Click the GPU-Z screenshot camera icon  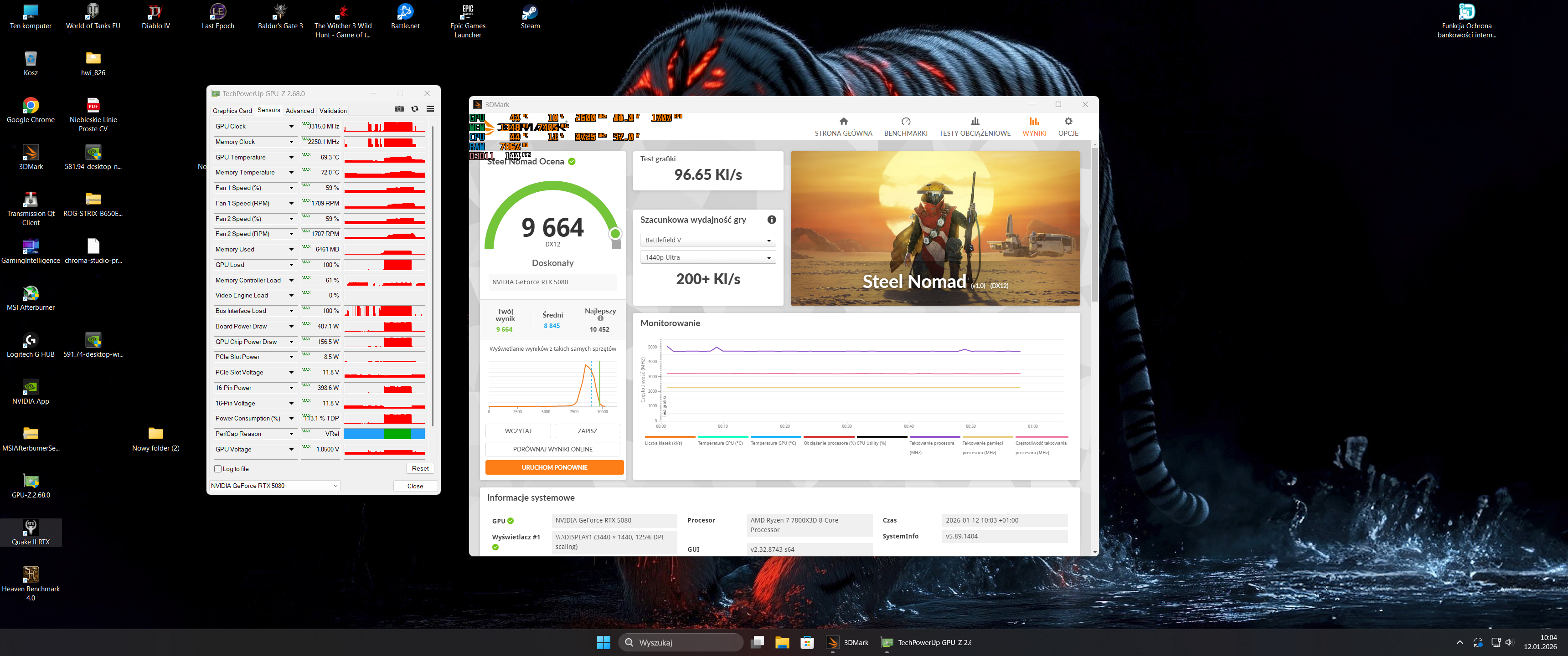[x=399, y=109]
